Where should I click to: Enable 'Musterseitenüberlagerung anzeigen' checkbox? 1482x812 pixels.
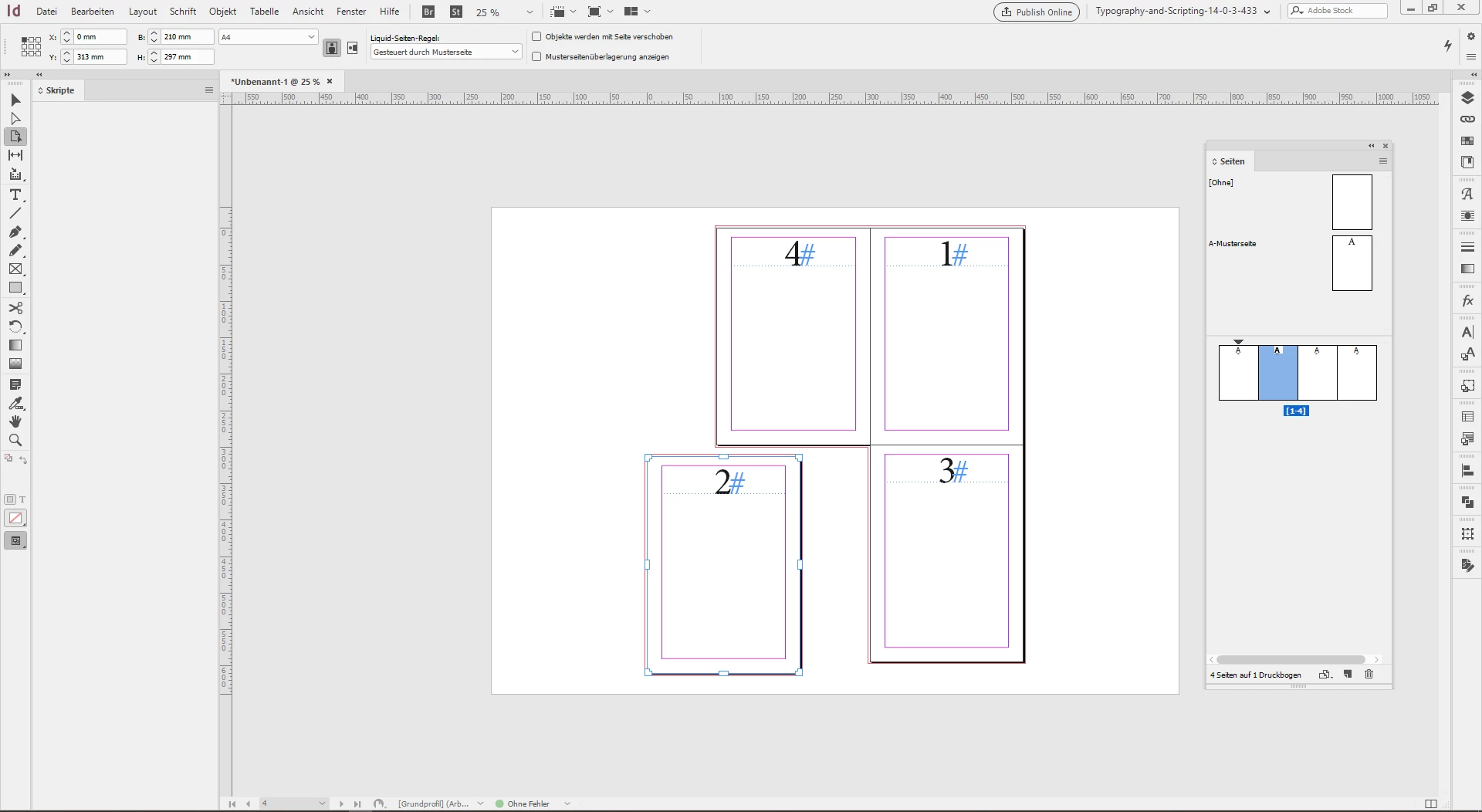click(536, 56)
